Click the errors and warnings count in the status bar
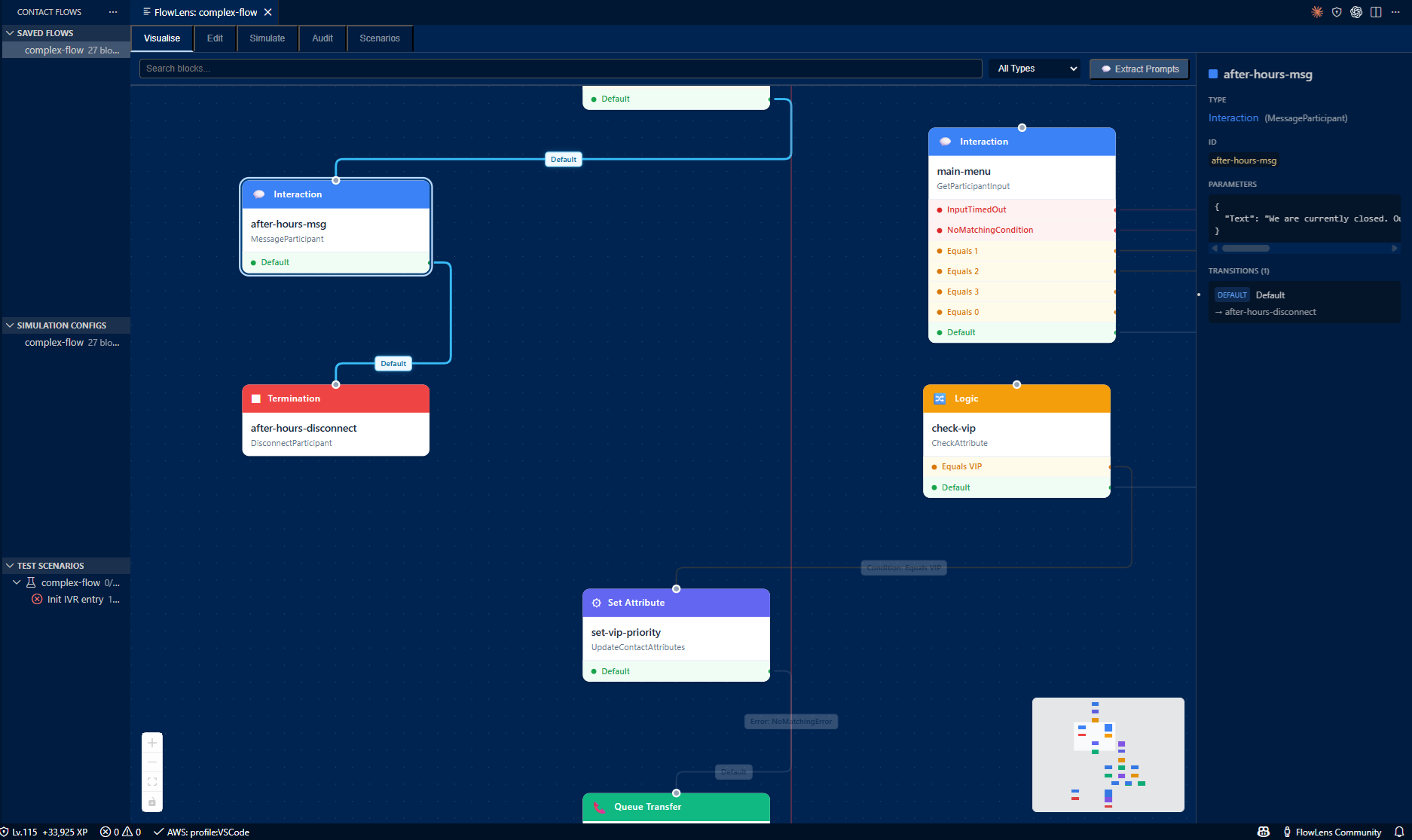 (x=121, y=832)
